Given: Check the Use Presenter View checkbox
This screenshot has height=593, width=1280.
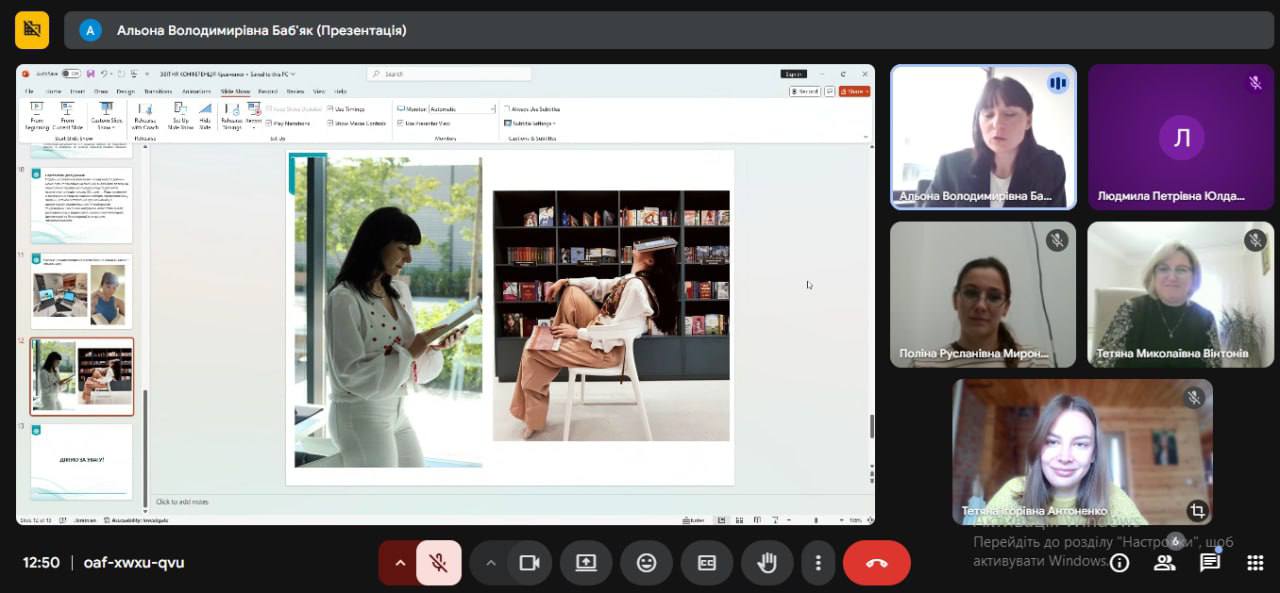Looking at the screenshot, I should [400, 123].
